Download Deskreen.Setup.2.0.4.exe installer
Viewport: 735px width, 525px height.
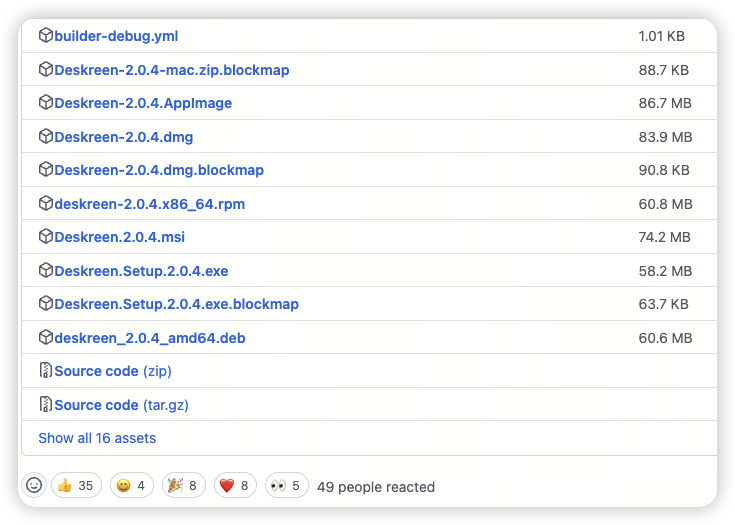coord(141,271)
